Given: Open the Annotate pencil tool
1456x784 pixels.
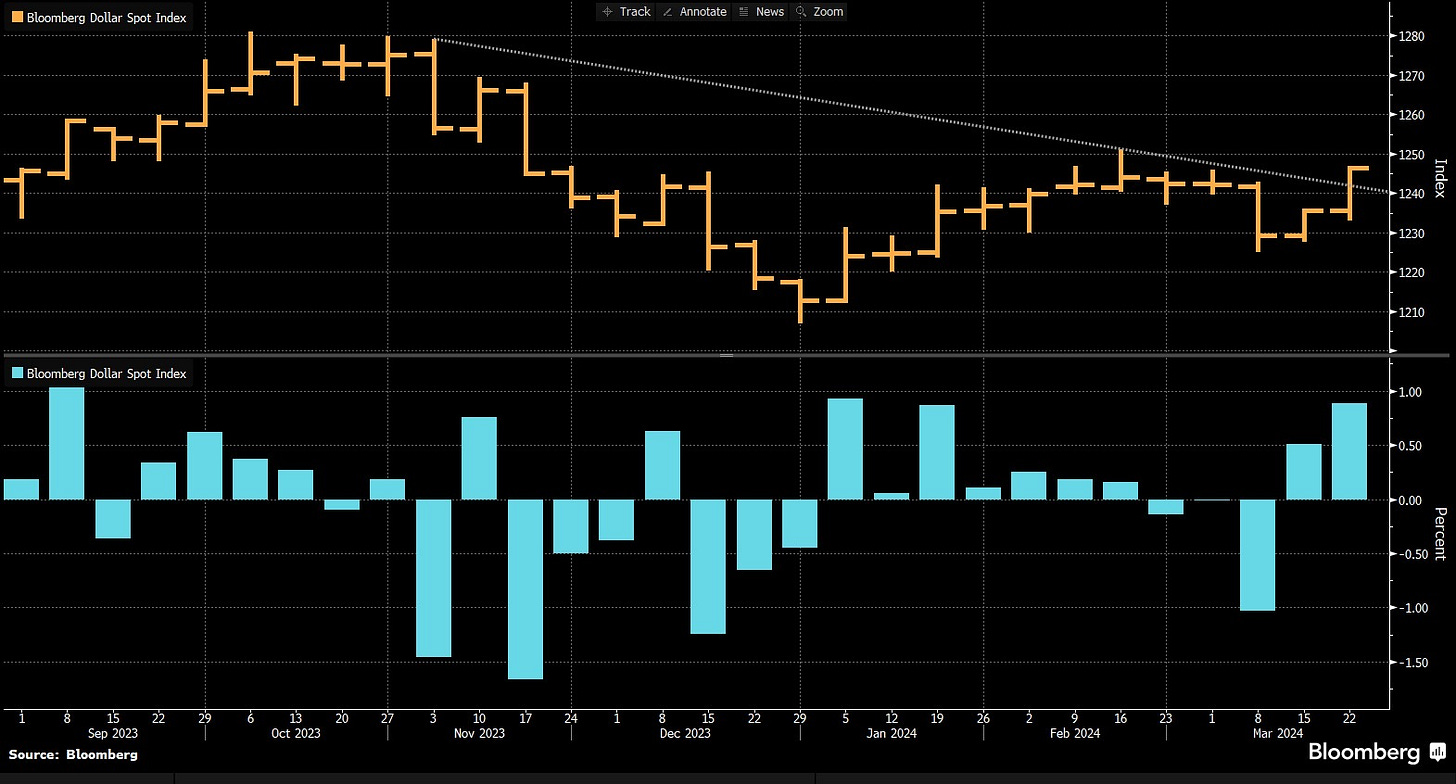Looking at the screenshot, I should pos(697,12).
